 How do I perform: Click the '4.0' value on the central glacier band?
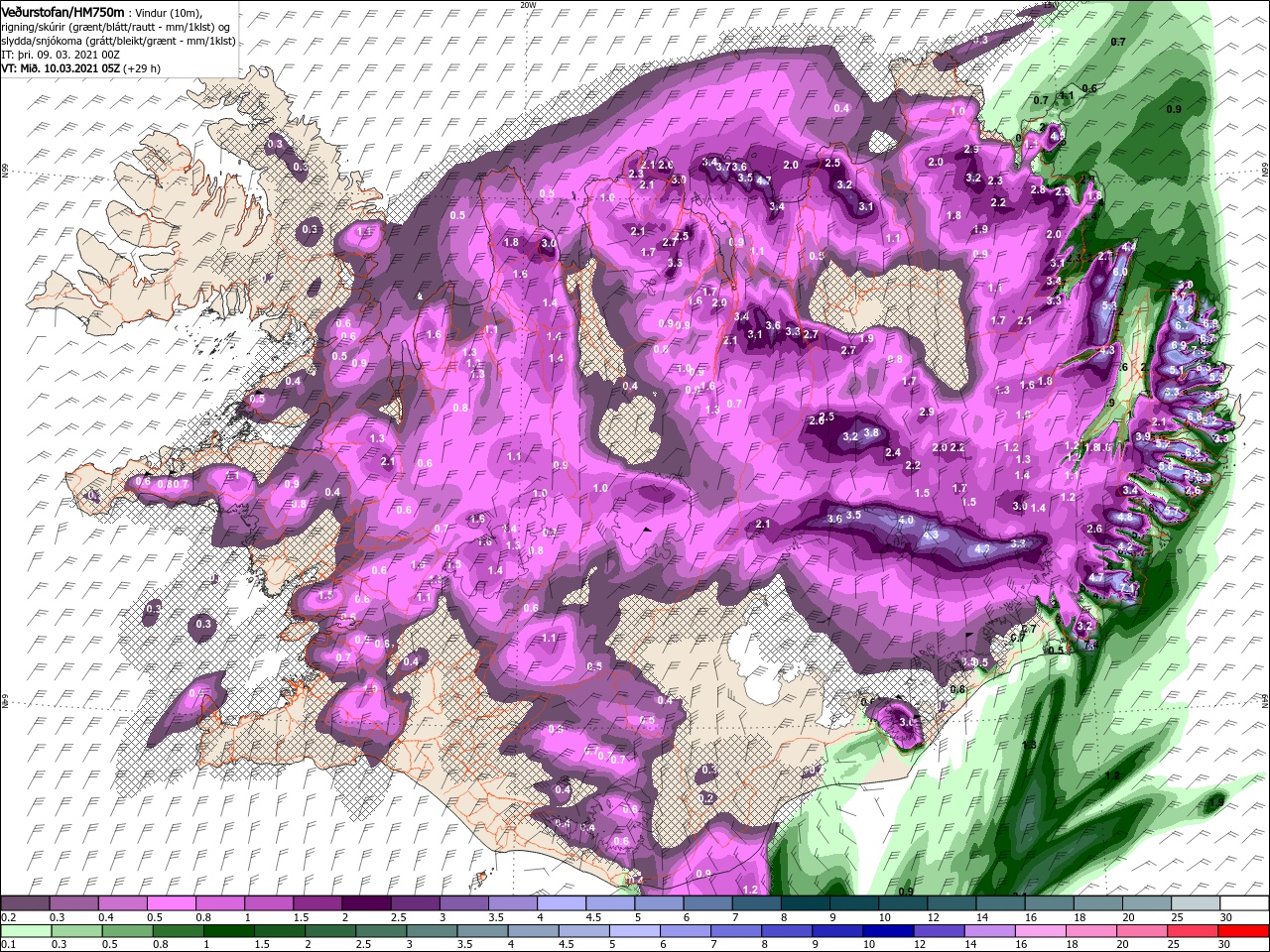906,520
